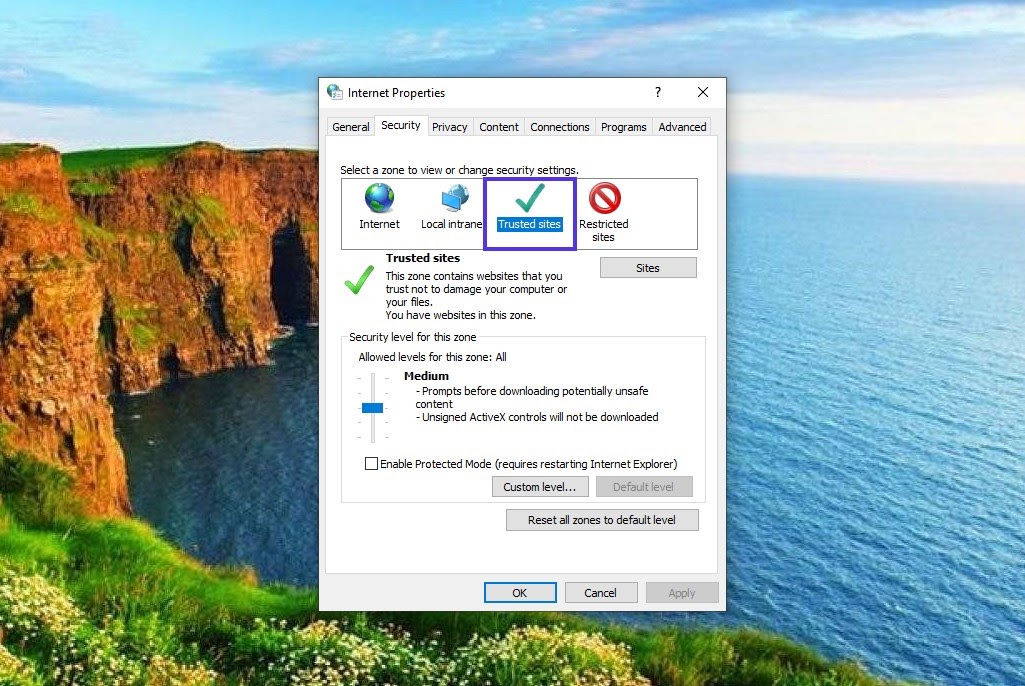Open the Advanced tab
This screenshot has width=1025, height=686.
pos(682,126)
